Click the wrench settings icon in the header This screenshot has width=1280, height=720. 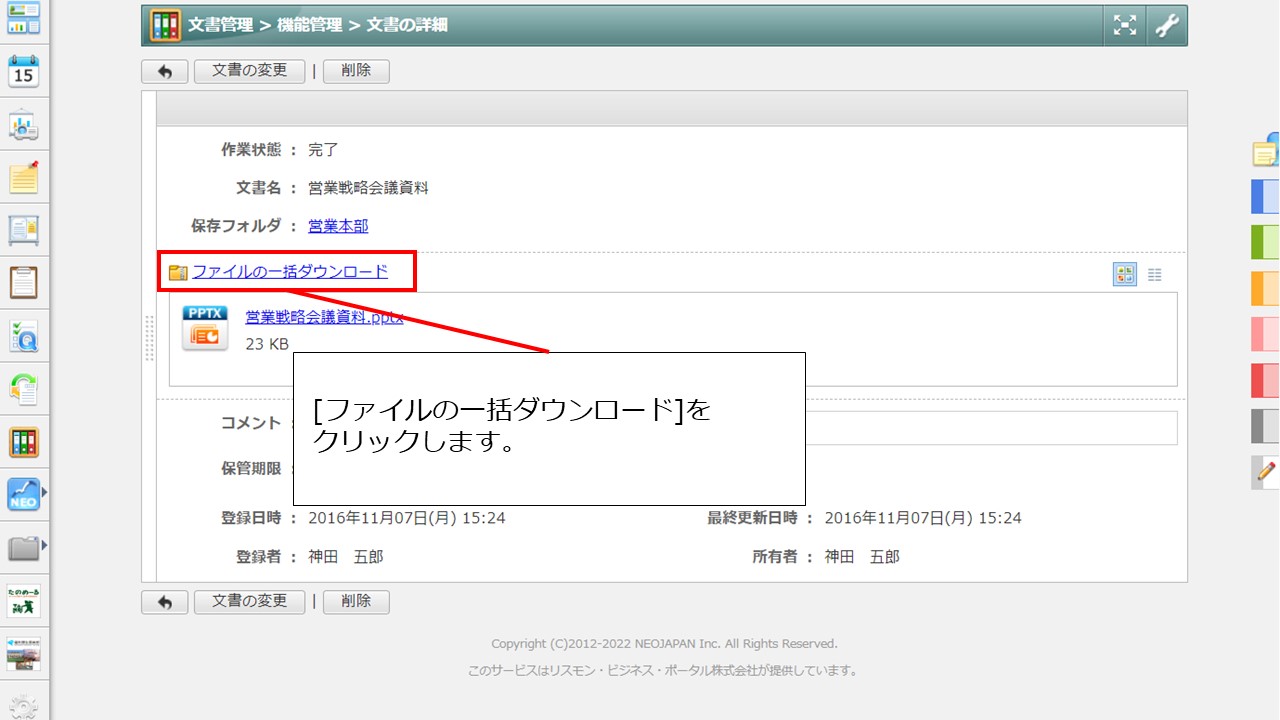(x=1166, y=25)
